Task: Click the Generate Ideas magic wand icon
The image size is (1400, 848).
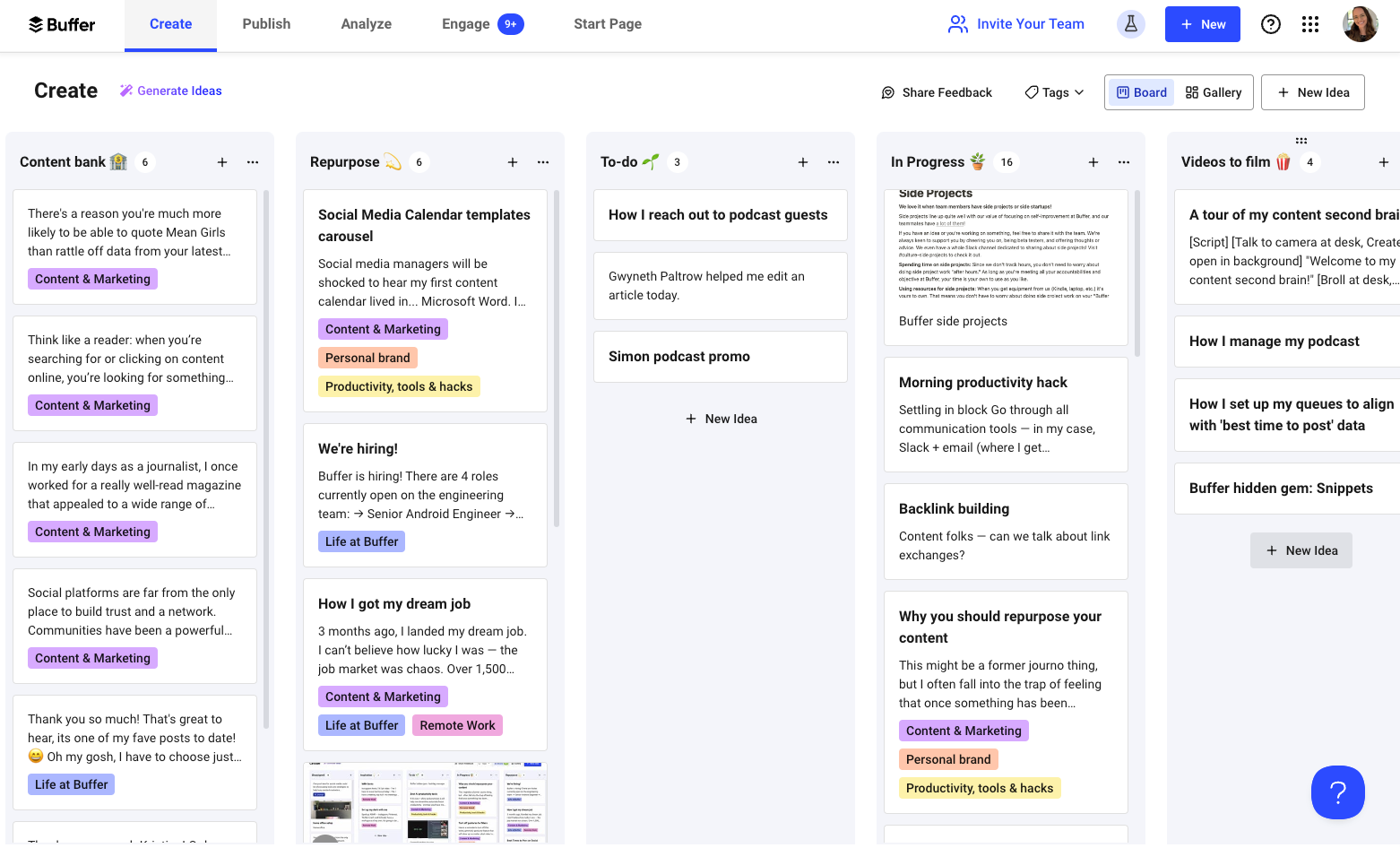Action: tap(126, 91)
